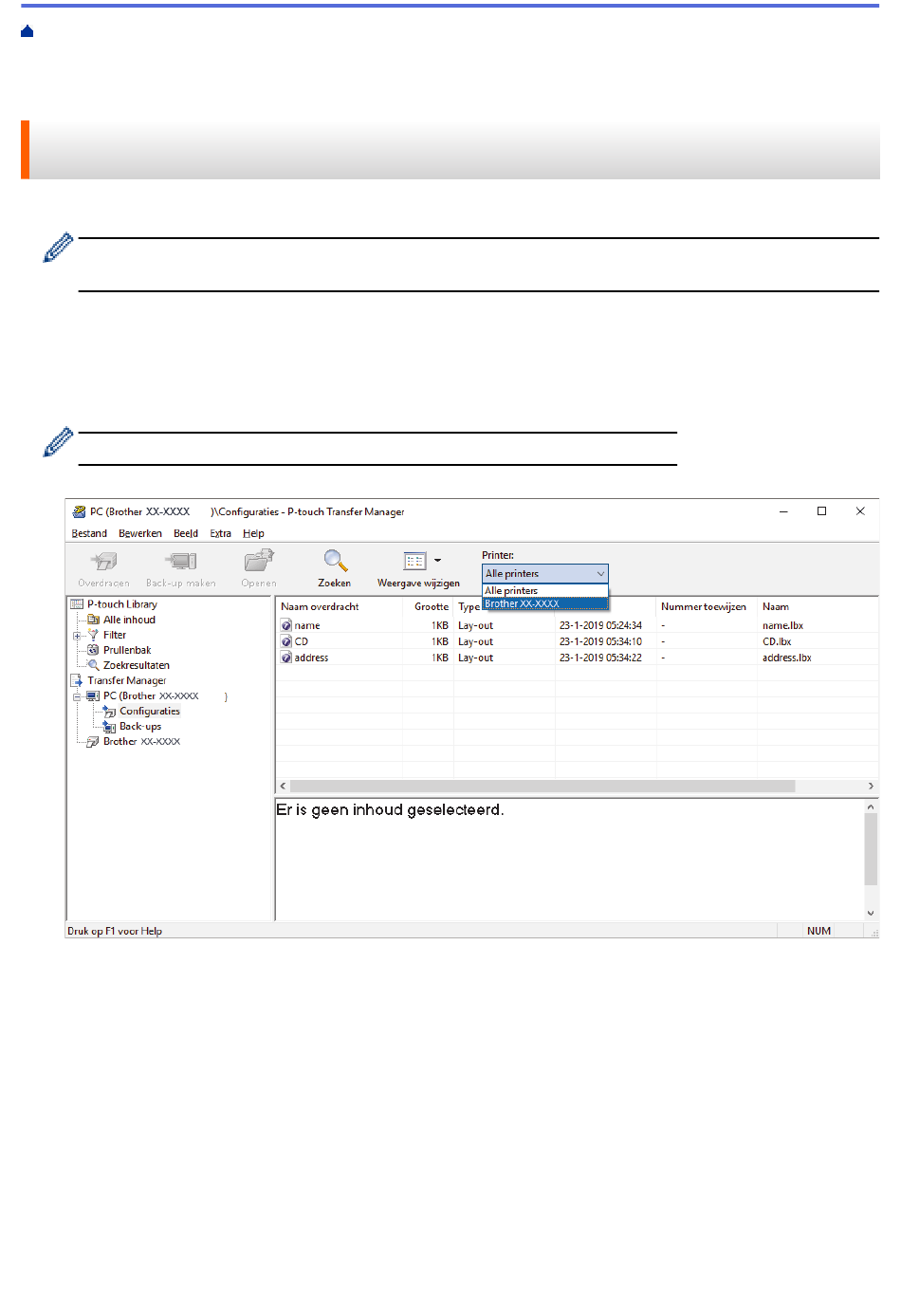Open the Extra menu
Viewport: 901px width, 1316px height.
click(221, 533)
